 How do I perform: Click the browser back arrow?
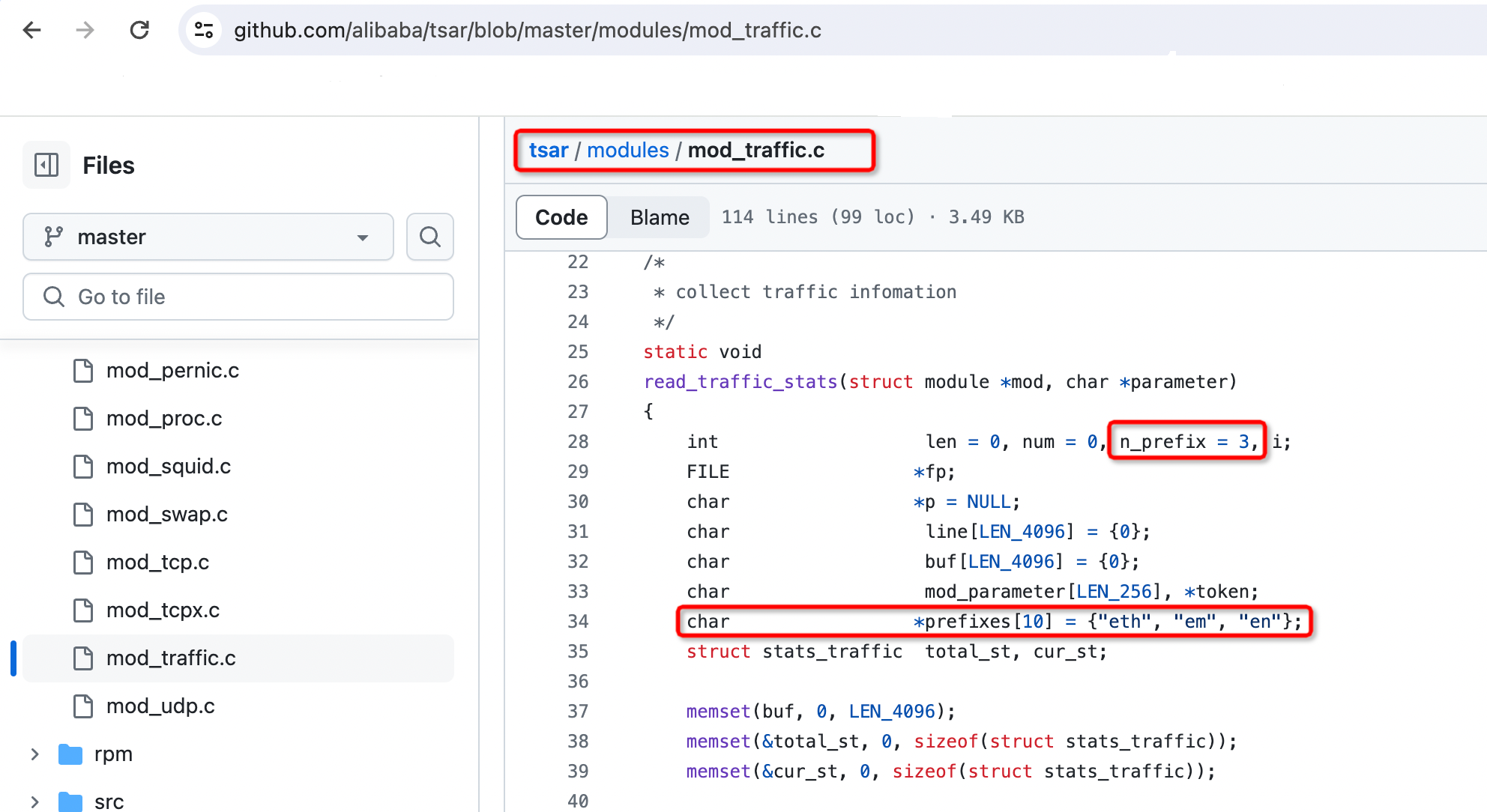point(32,30)
